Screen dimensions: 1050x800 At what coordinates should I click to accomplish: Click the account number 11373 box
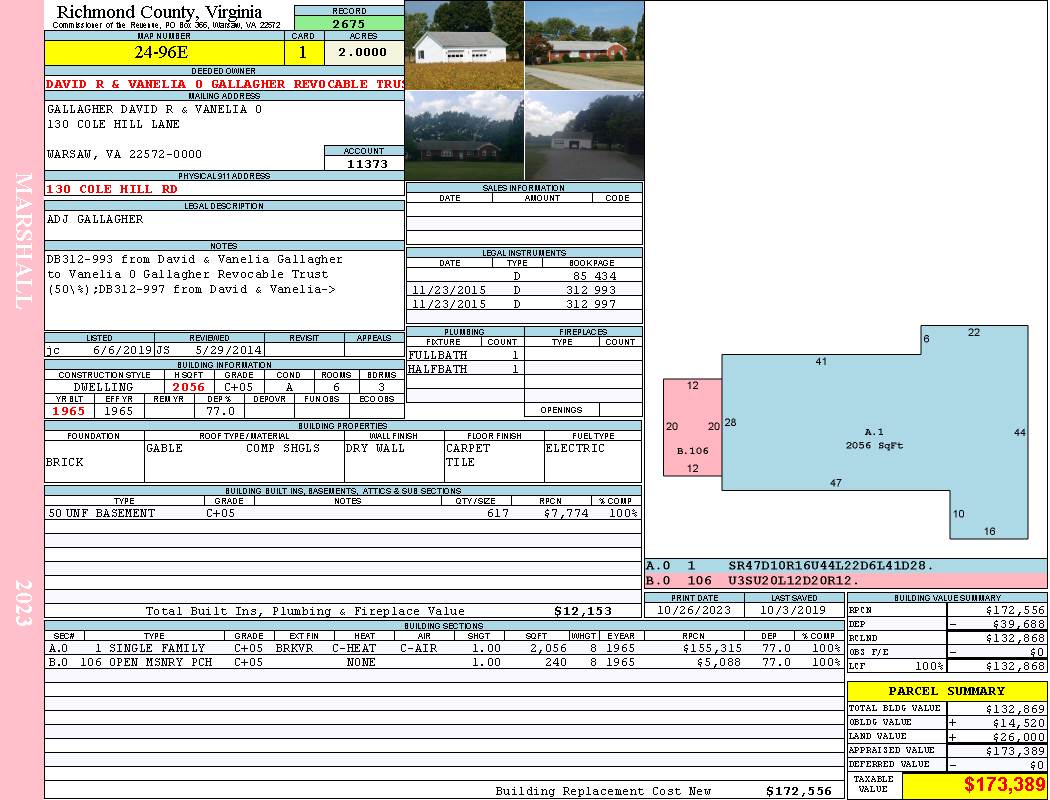coord(365,164)
